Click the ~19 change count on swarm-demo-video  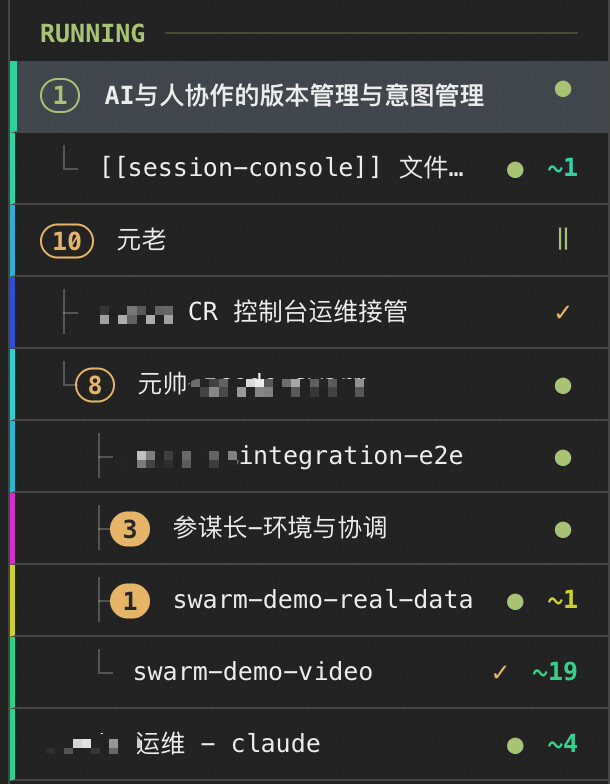click(555, 672)
